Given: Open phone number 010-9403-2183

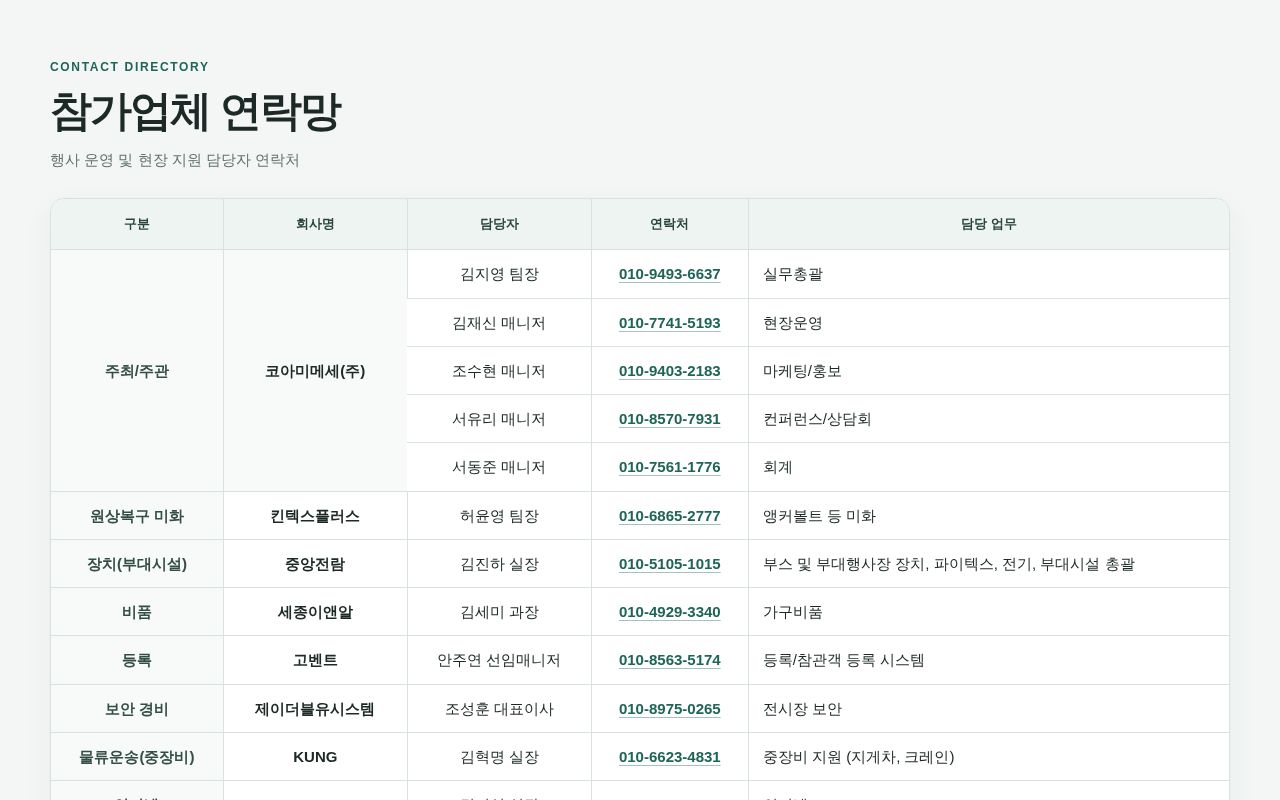Looking at the screenshot, I should point(669,371).
